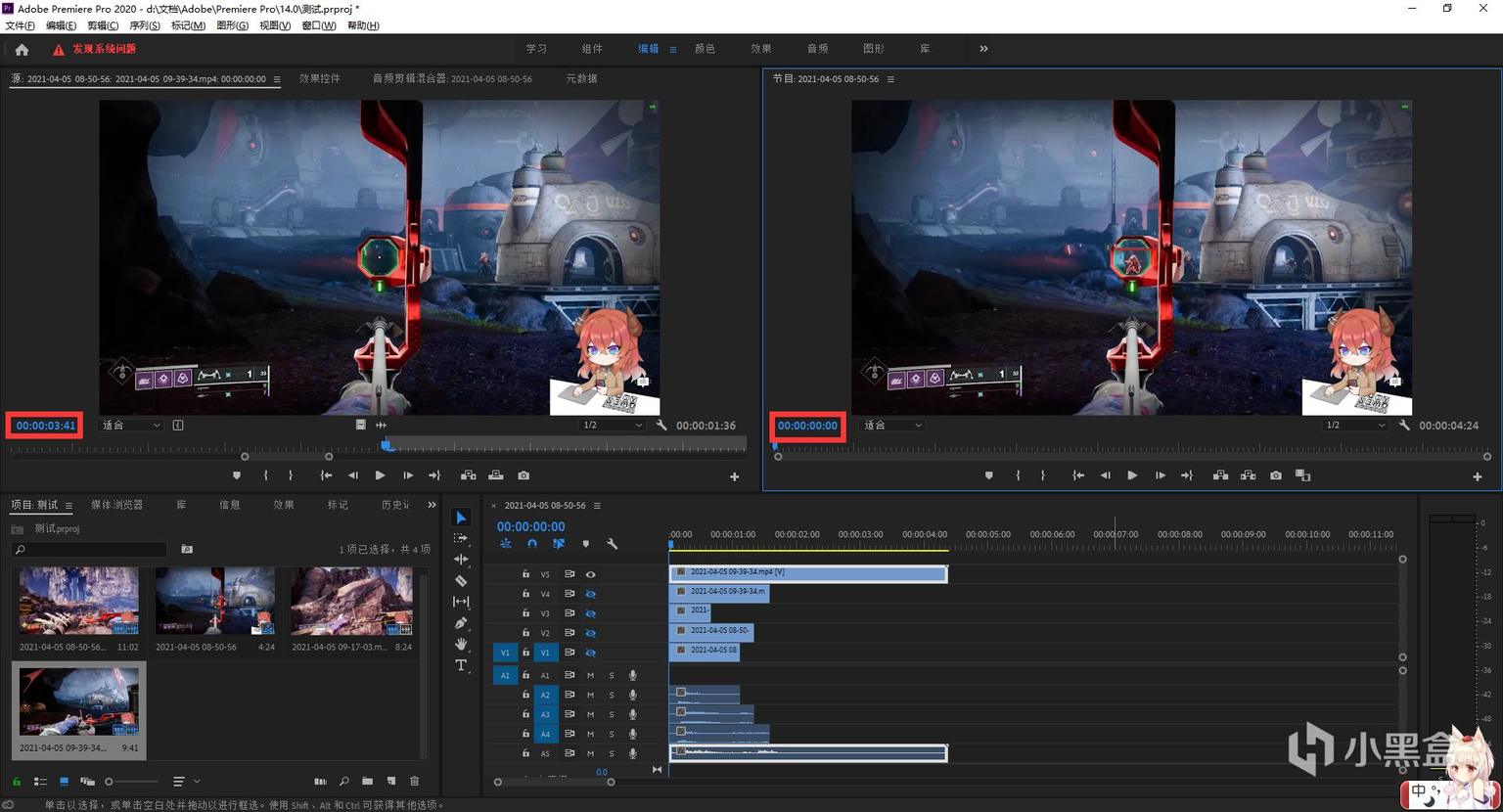Toggle Snap magnet in timeline

(x=532, y=544)
